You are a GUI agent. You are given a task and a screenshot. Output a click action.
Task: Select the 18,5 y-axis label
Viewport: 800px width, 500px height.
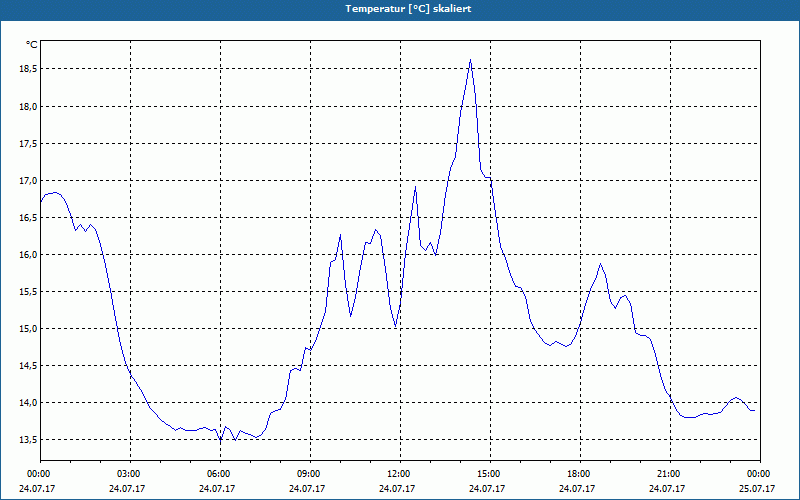[28, 69]
